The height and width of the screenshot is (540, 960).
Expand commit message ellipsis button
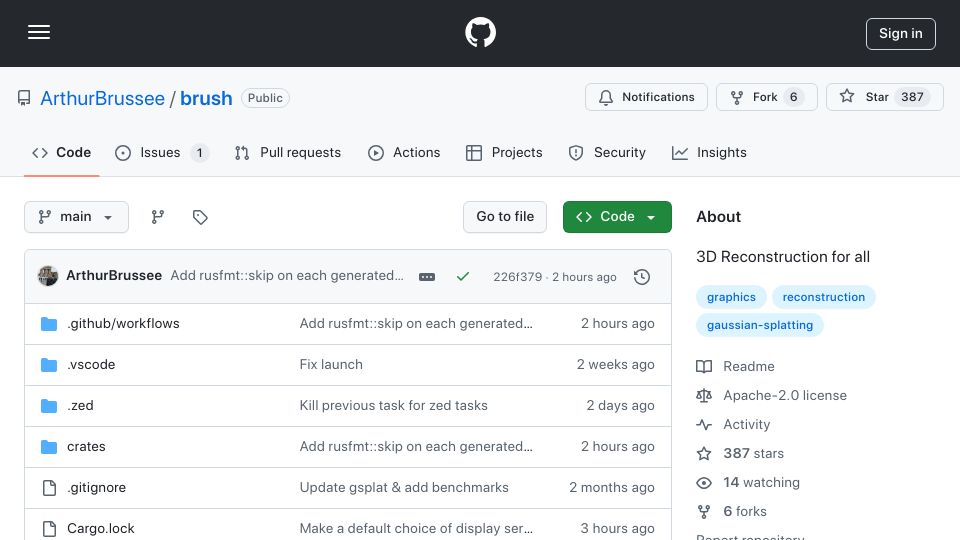click(x=427, y=277)
